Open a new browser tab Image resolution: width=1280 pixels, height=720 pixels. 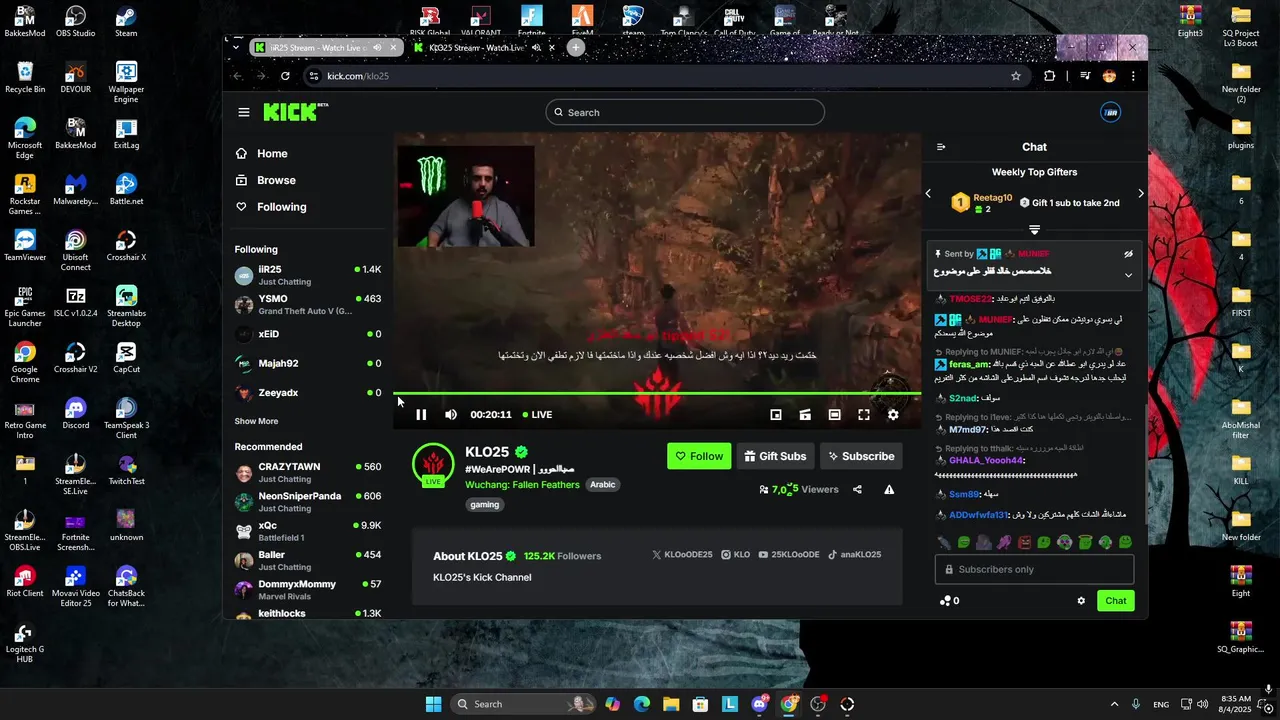576,48
